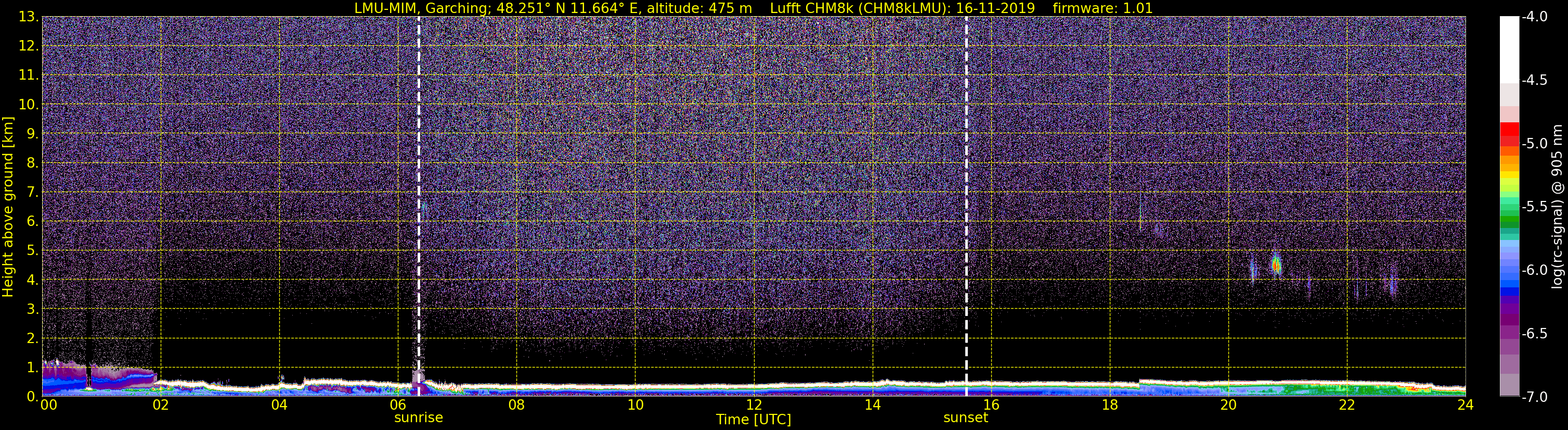Screen dimensions: 1568x430
Task: Click the "14" time axis tick label
Action: point(873,405)
